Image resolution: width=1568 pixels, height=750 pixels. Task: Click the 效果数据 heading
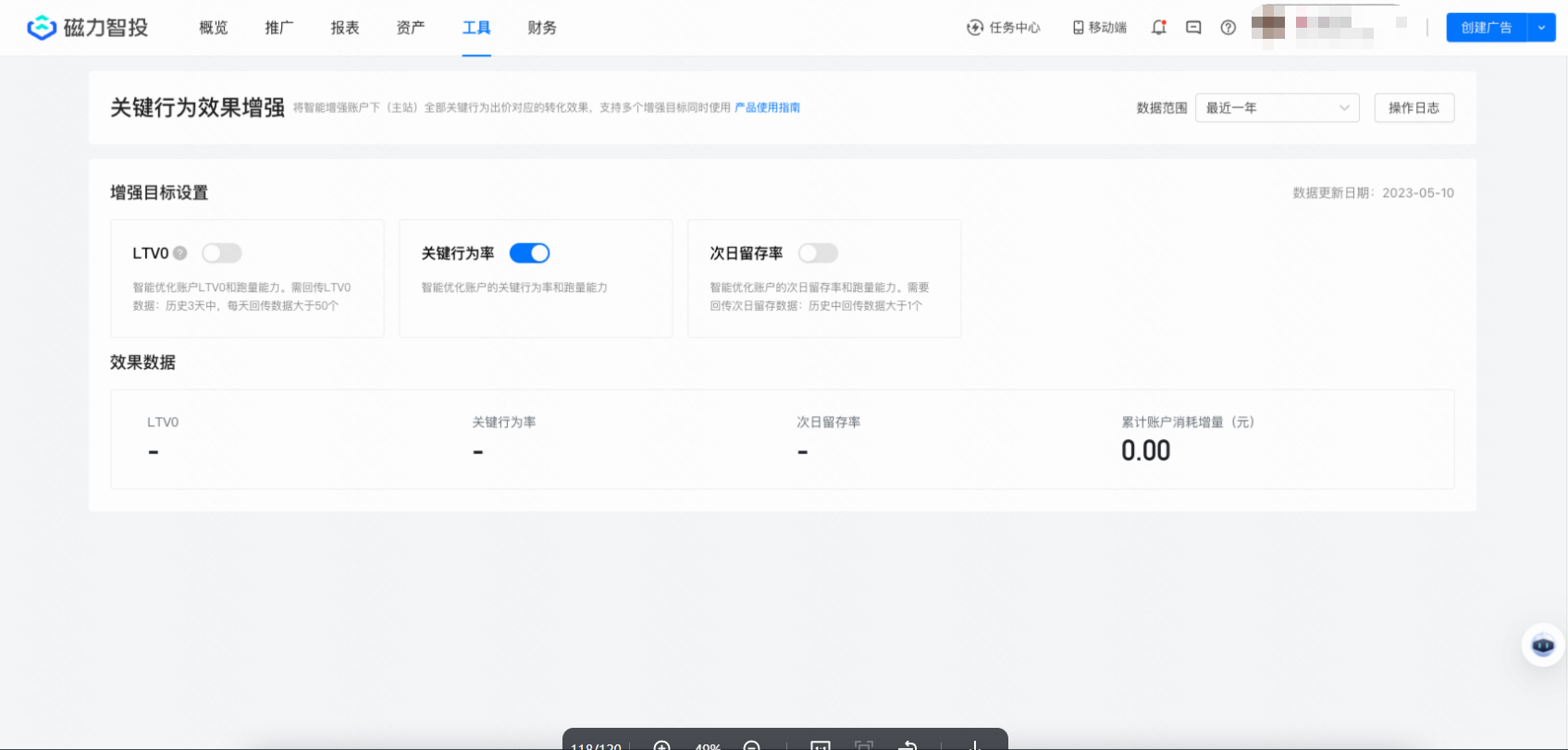coord(142,363)
